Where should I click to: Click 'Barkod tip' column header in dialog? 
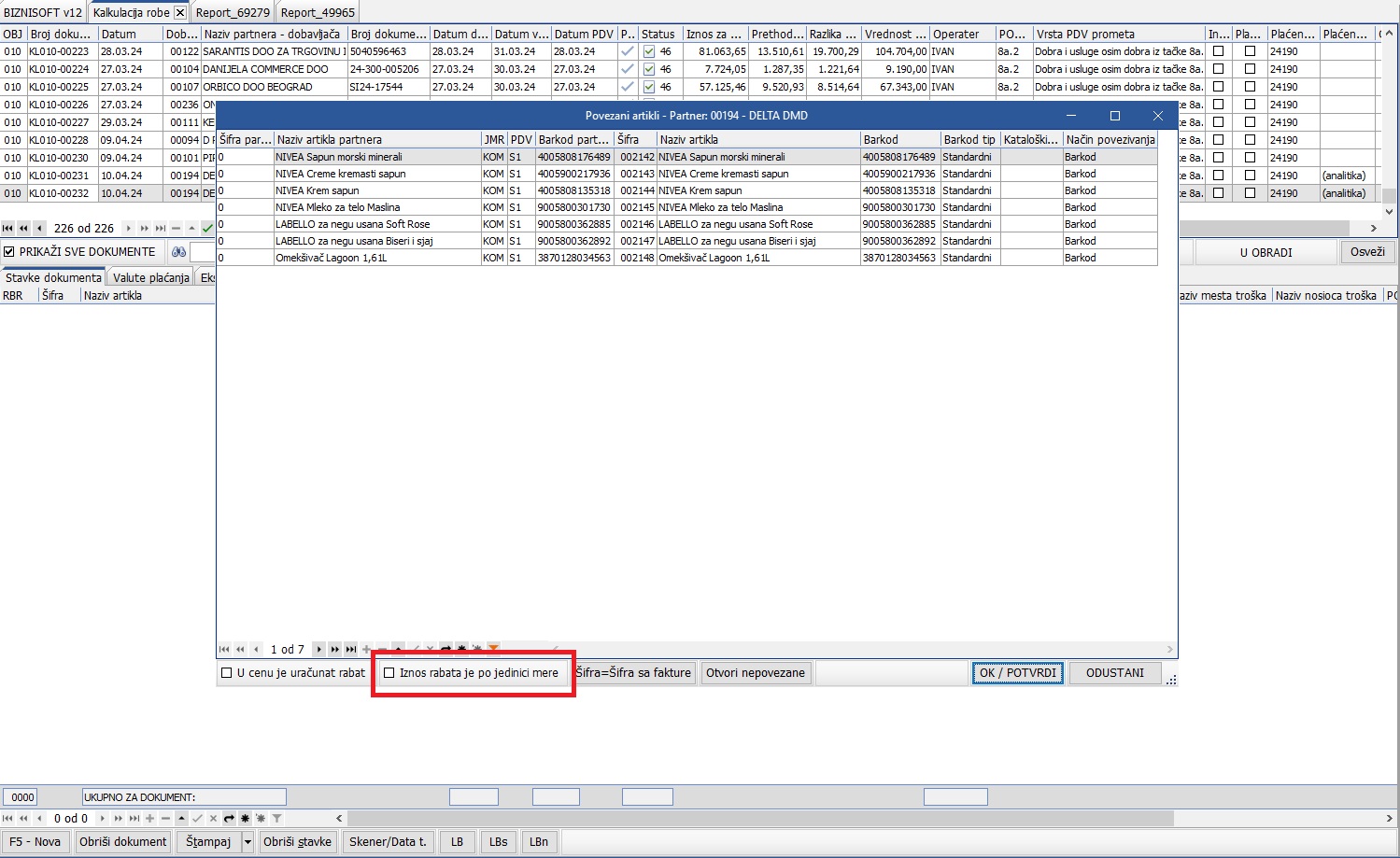(970, 140)
